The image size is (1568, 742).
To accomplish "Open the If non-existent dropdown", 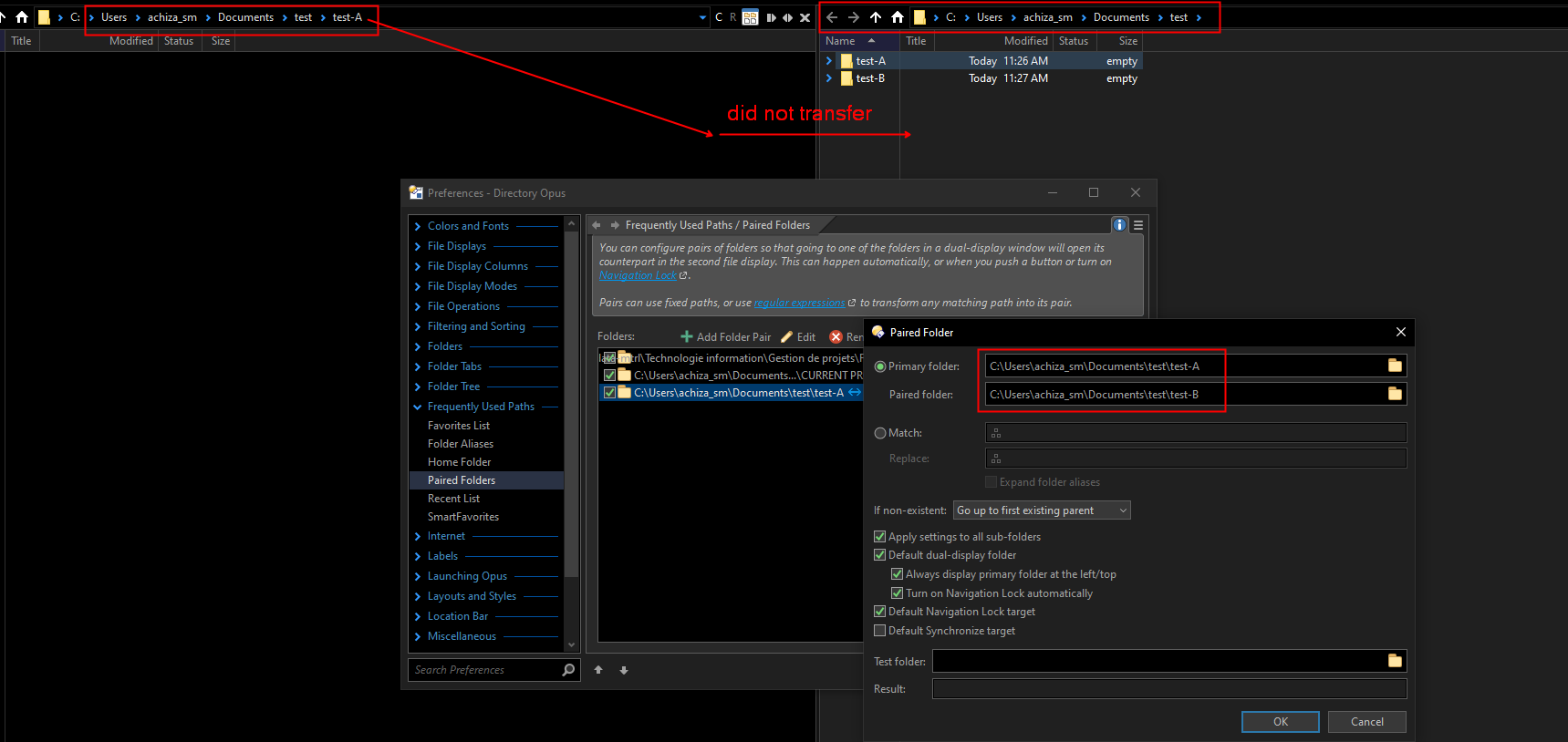I will click(1041, 510).
